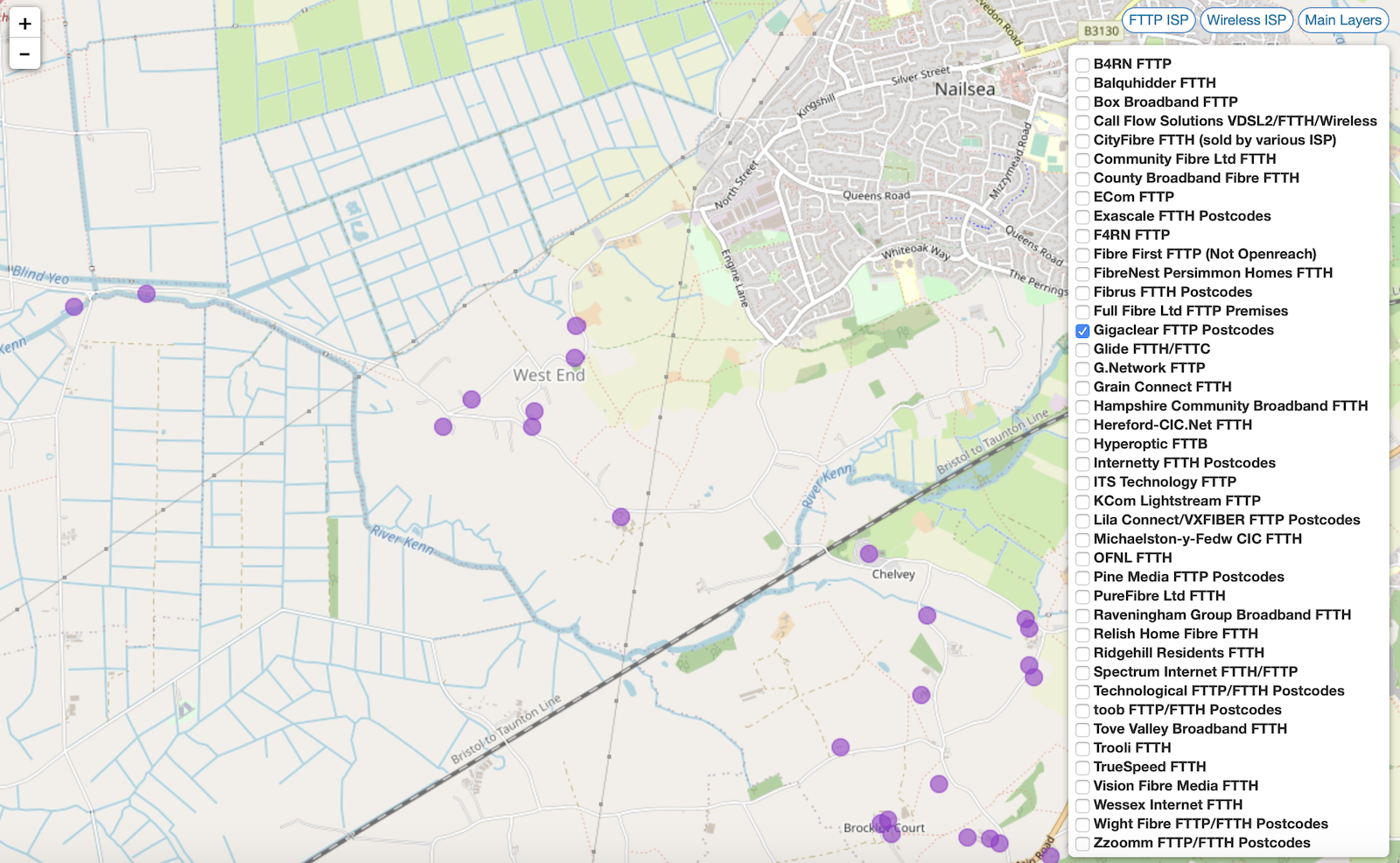Viewport: 1400px width, 863px height.
Task: Click the Nailsea town label on map
Action: [964, 89]
